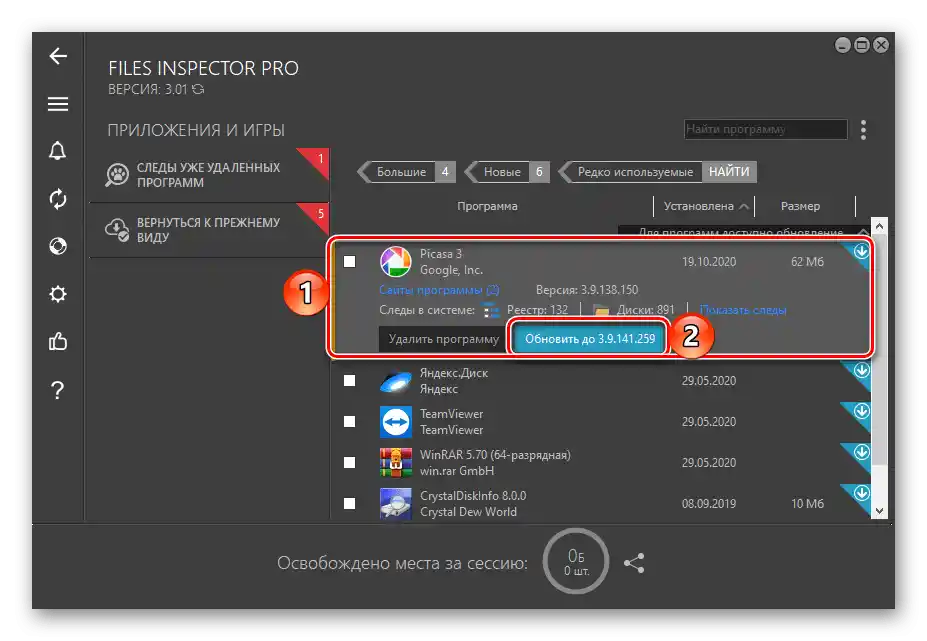927x641 pixels.
Task: Tick the TeamViewer checkbox
Action: 349,421
